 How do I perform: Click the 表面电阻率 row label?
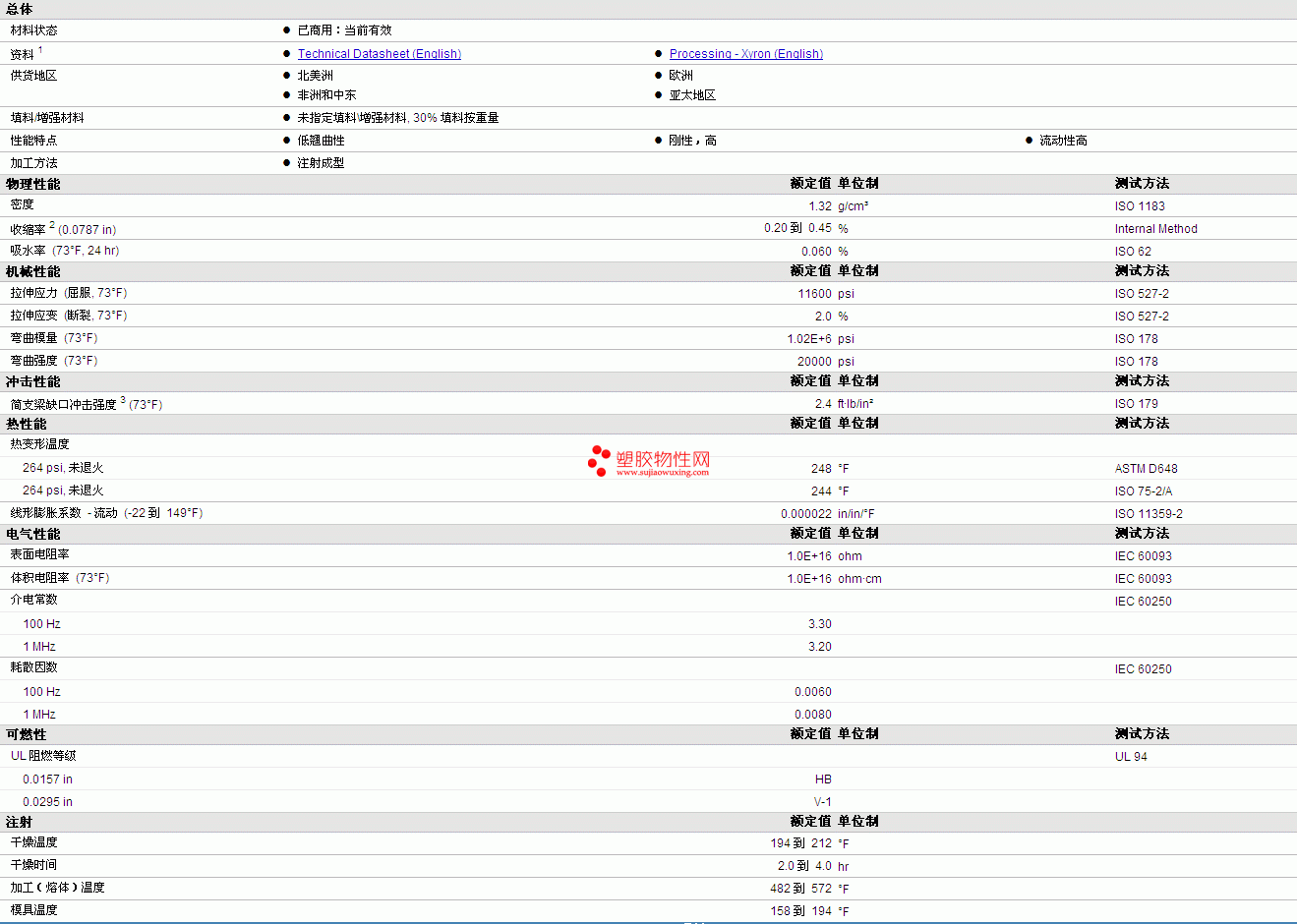[x=40, y=554]
